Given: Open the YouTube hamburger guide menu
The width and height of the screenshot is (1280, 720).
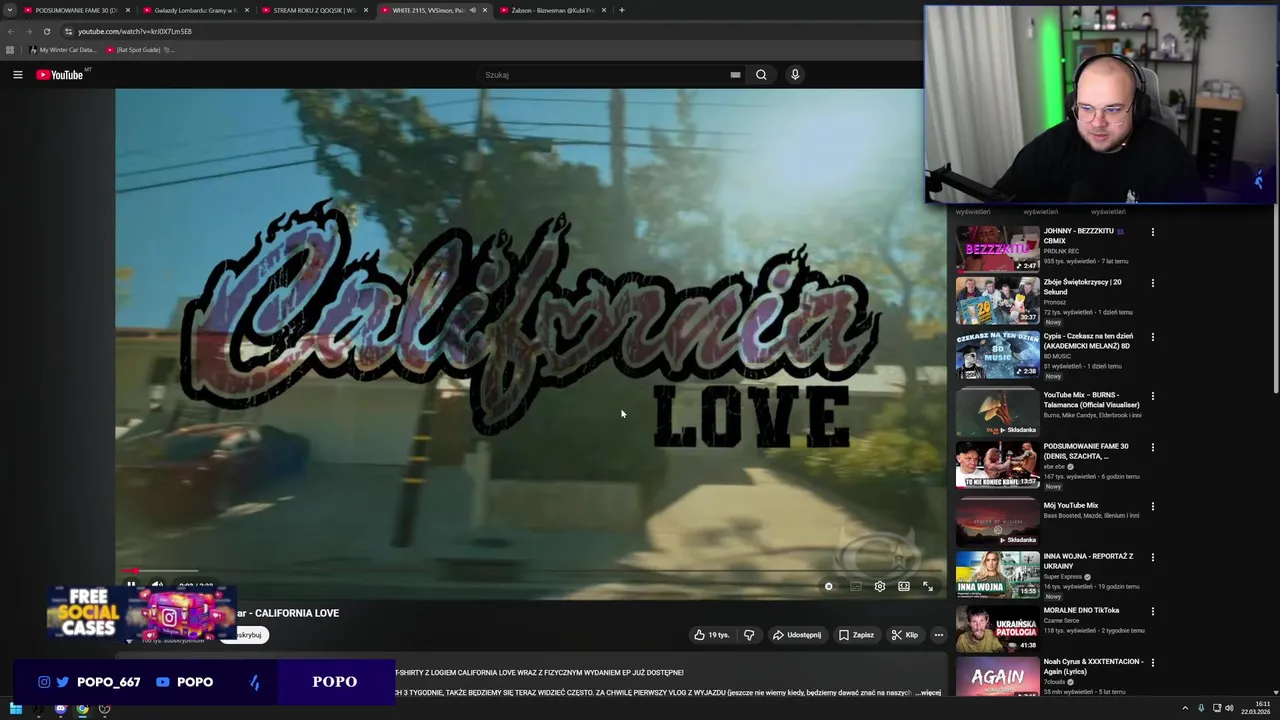Looking at the screenshot, I should tap(17, 75).
